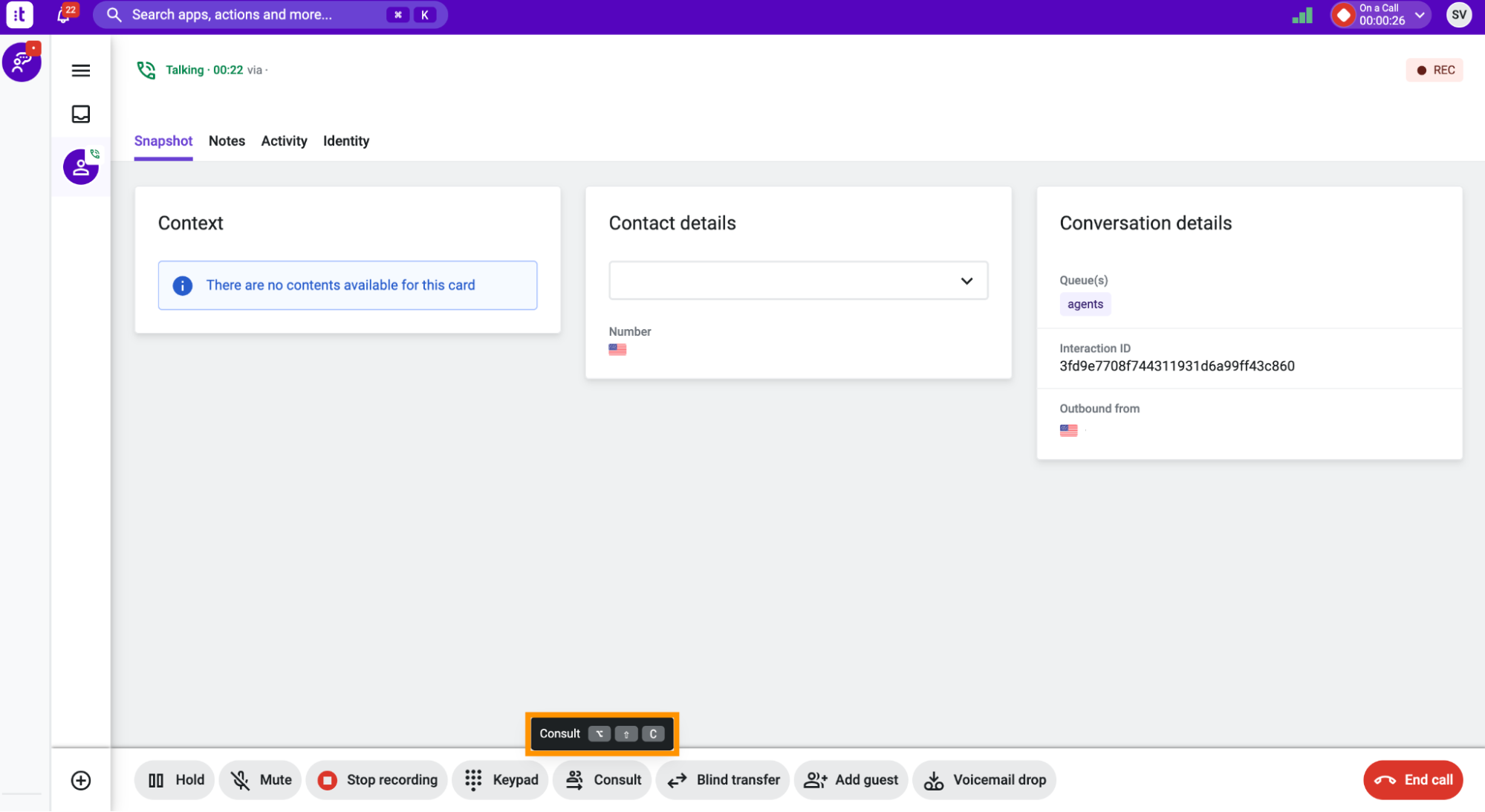Viewport: 1485px width, 812px height.
Task: Open the On a Call status dropdown
Action: (1380, 15)
